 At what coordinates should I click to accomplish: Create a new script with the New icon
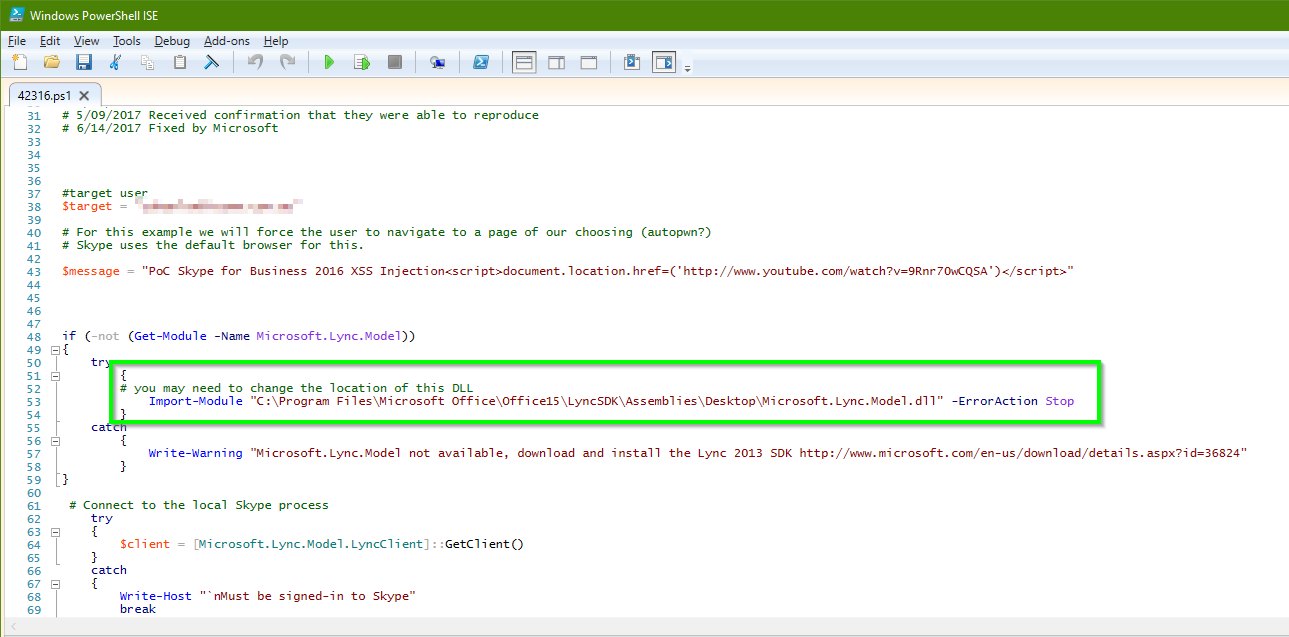(19, 62)
